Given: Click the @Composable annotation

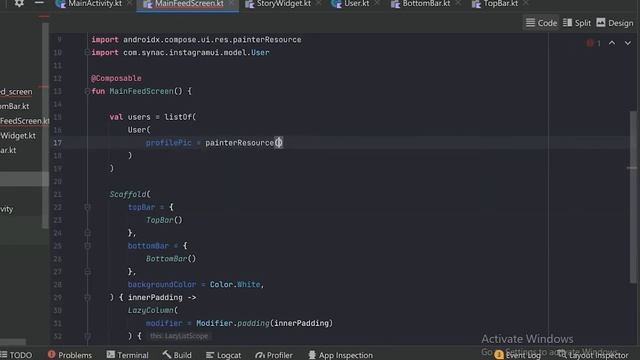Looking at the screenshot, I should [116, 78].
